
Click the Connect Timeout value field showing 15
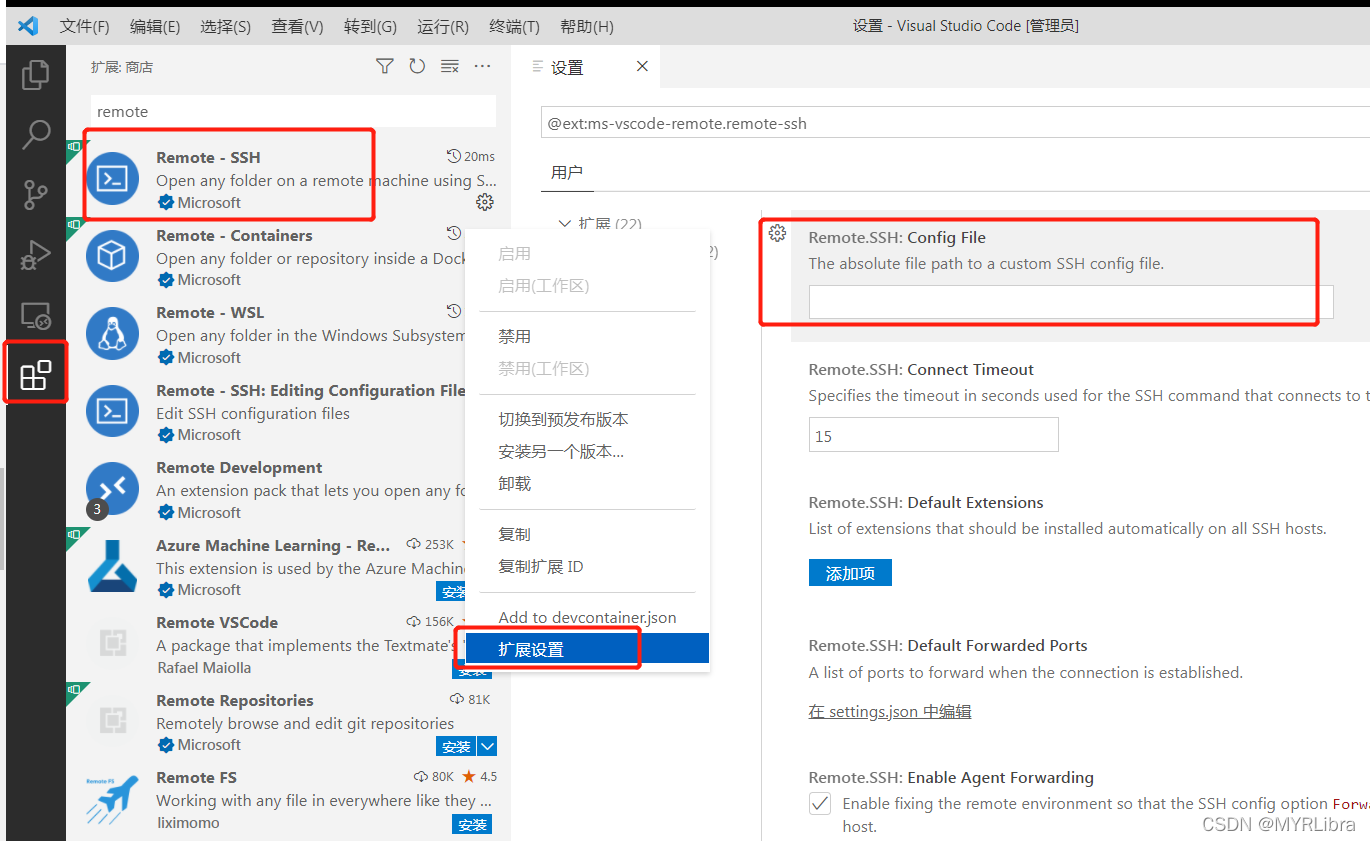tap(933, 435)
